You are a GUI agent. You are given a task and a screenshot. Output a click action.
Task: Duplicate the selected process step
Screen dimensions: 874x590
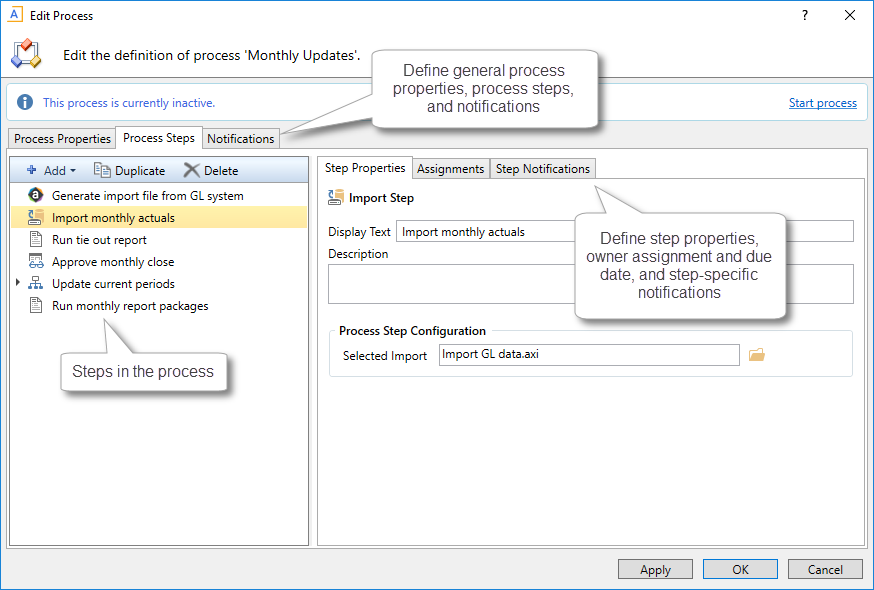[x=129, y=171]
